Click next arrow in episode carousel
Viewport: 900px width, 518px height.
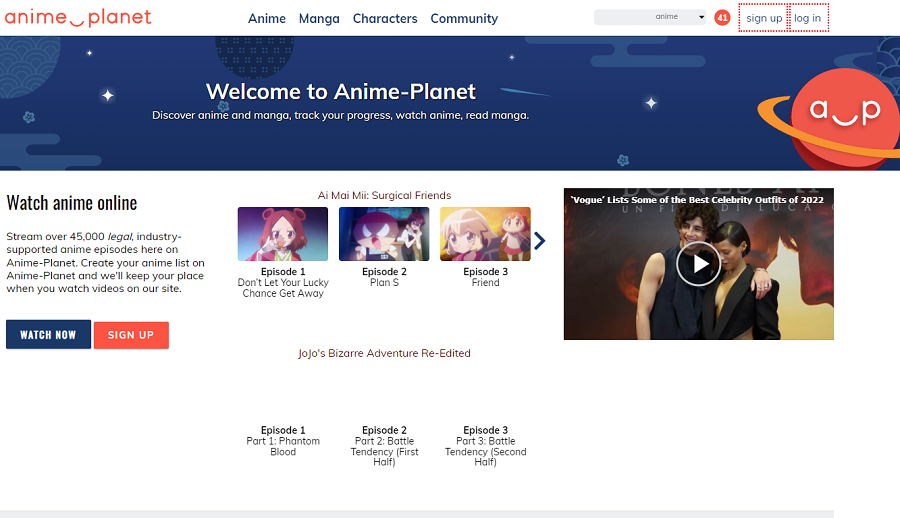coord(540,241)
